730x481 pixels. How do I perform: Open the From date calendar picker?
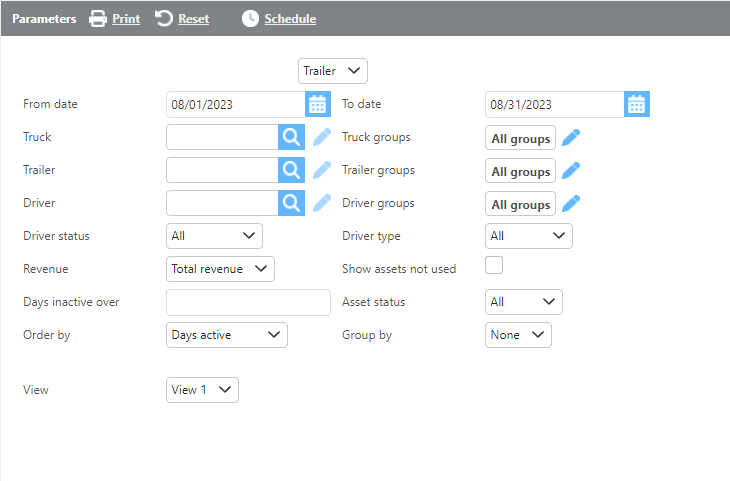click(318, 104)
